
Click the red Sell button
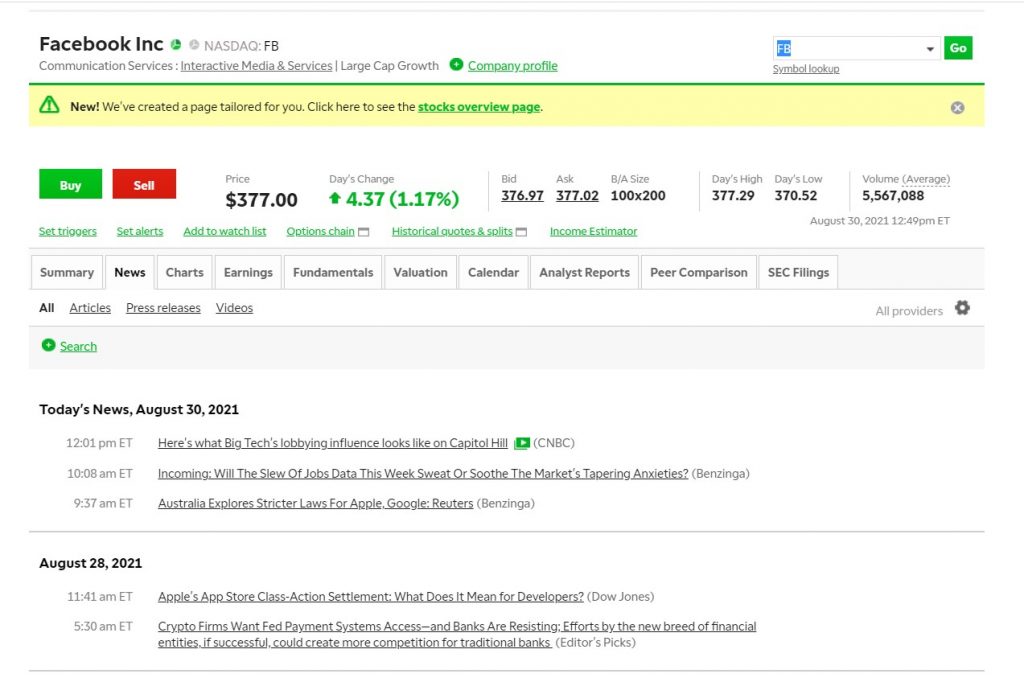coord(144,184)
